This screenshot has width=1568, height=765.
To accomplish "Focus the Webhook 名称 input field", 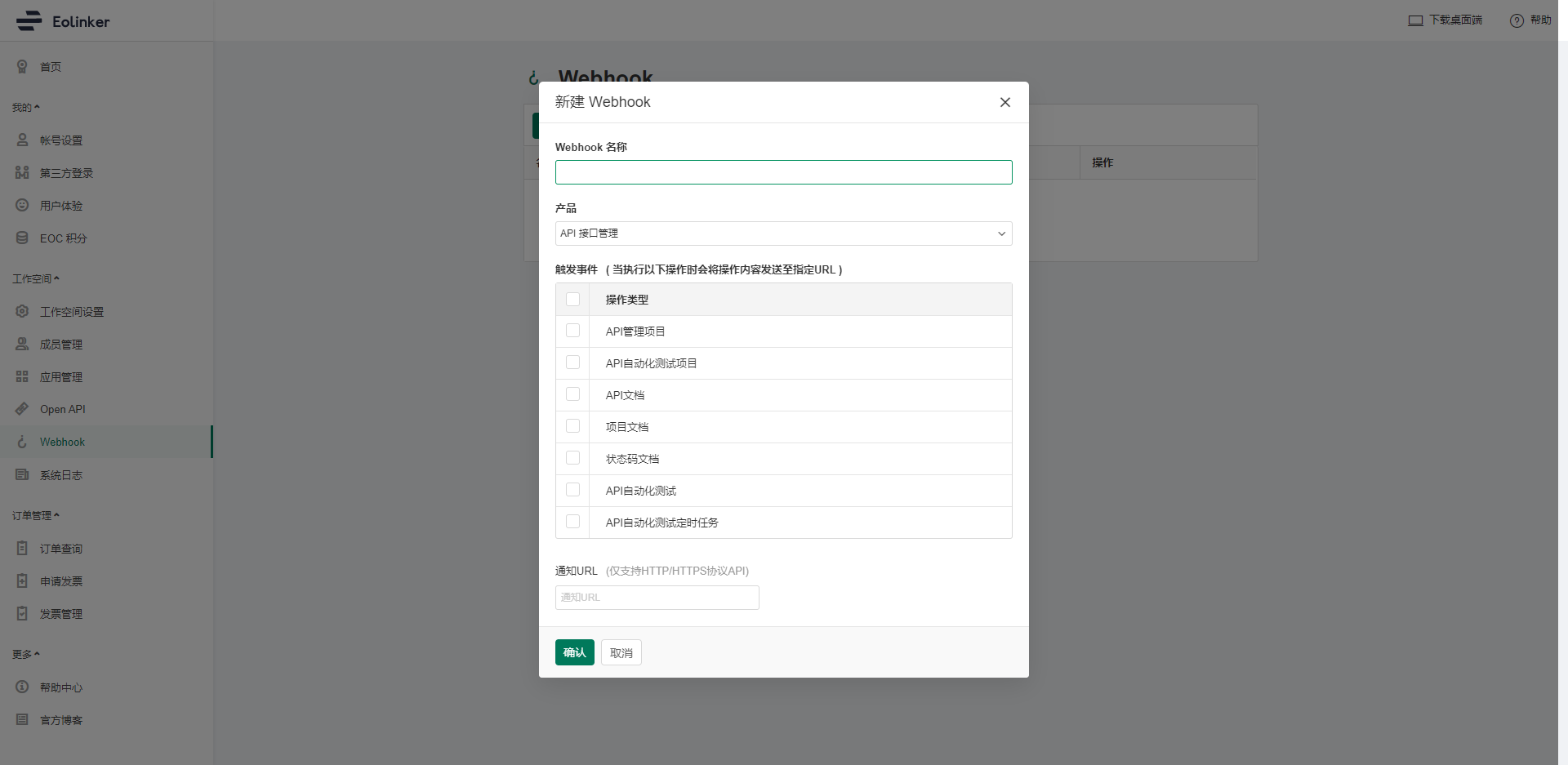I will click(x=783, y=172).
